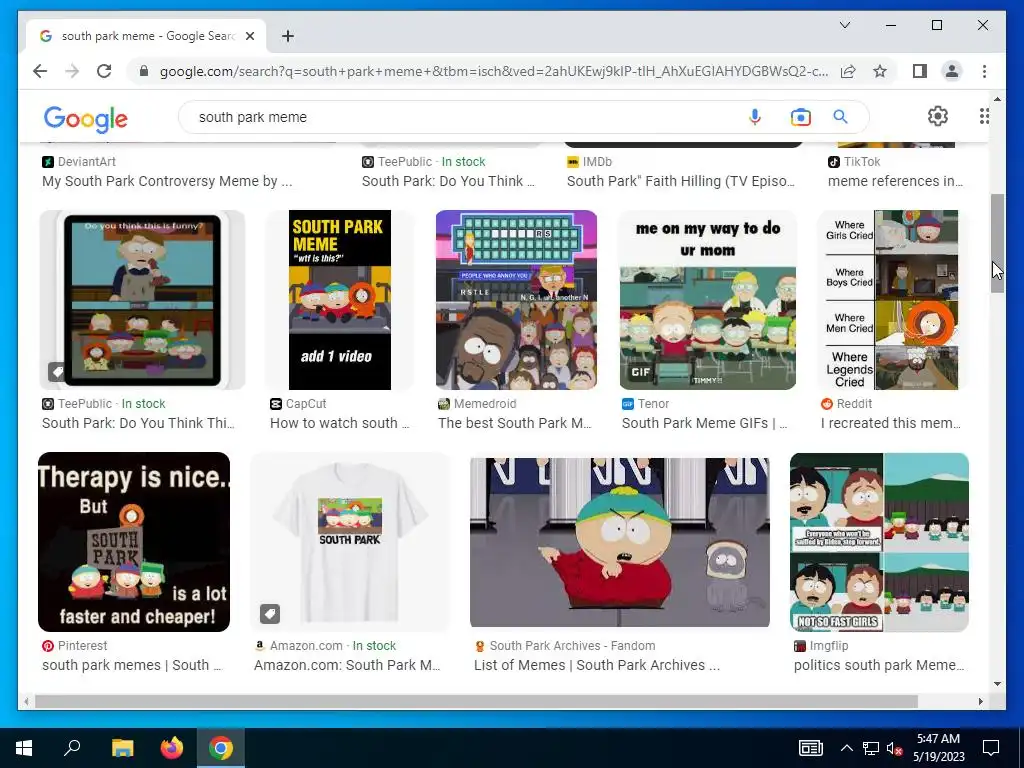Click page scroll down arrow
The image size is (1024, 768).
click(997, 684)
